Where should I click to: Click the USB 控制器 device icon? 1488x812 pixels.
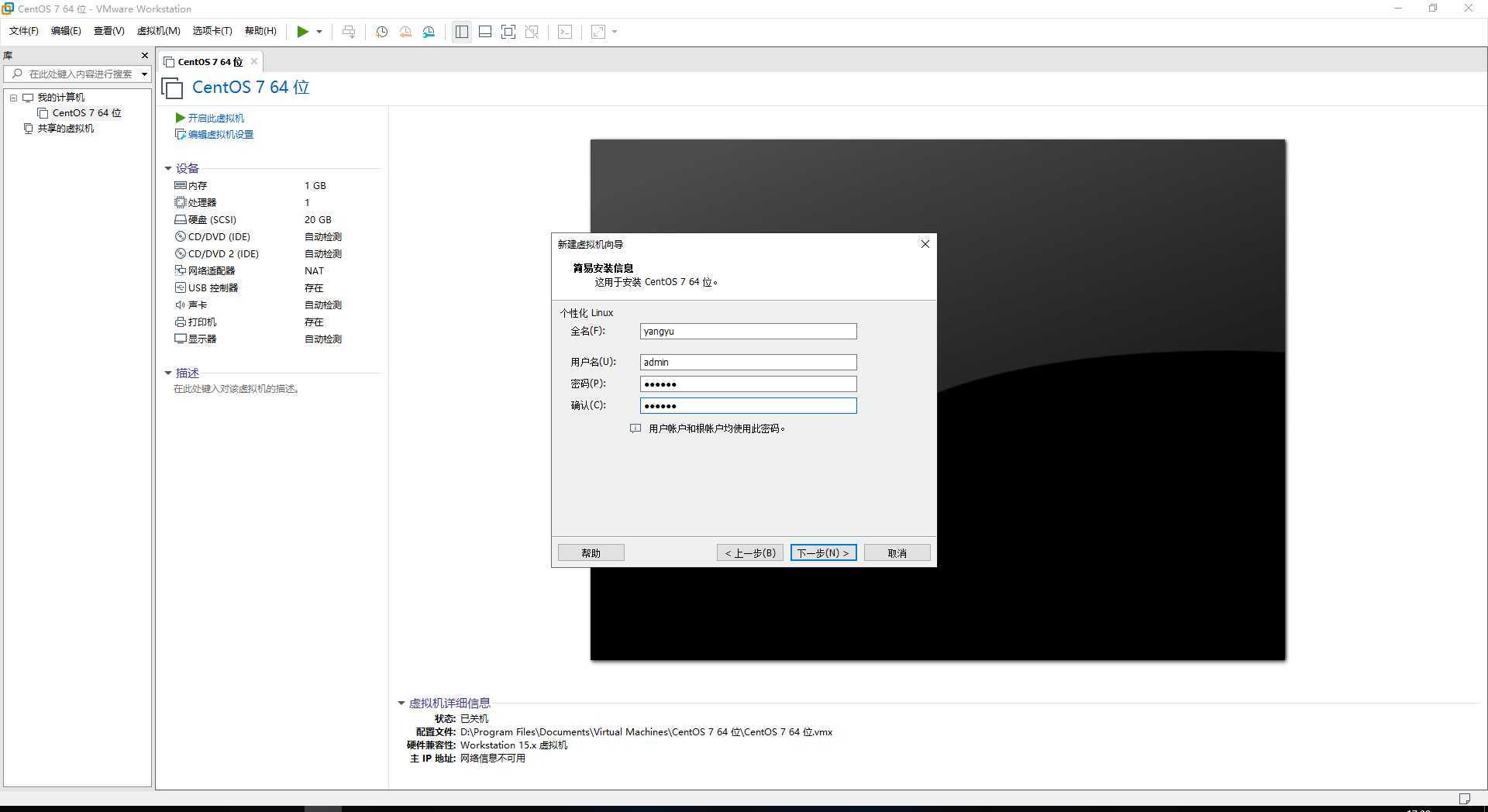tap(180, 288)
